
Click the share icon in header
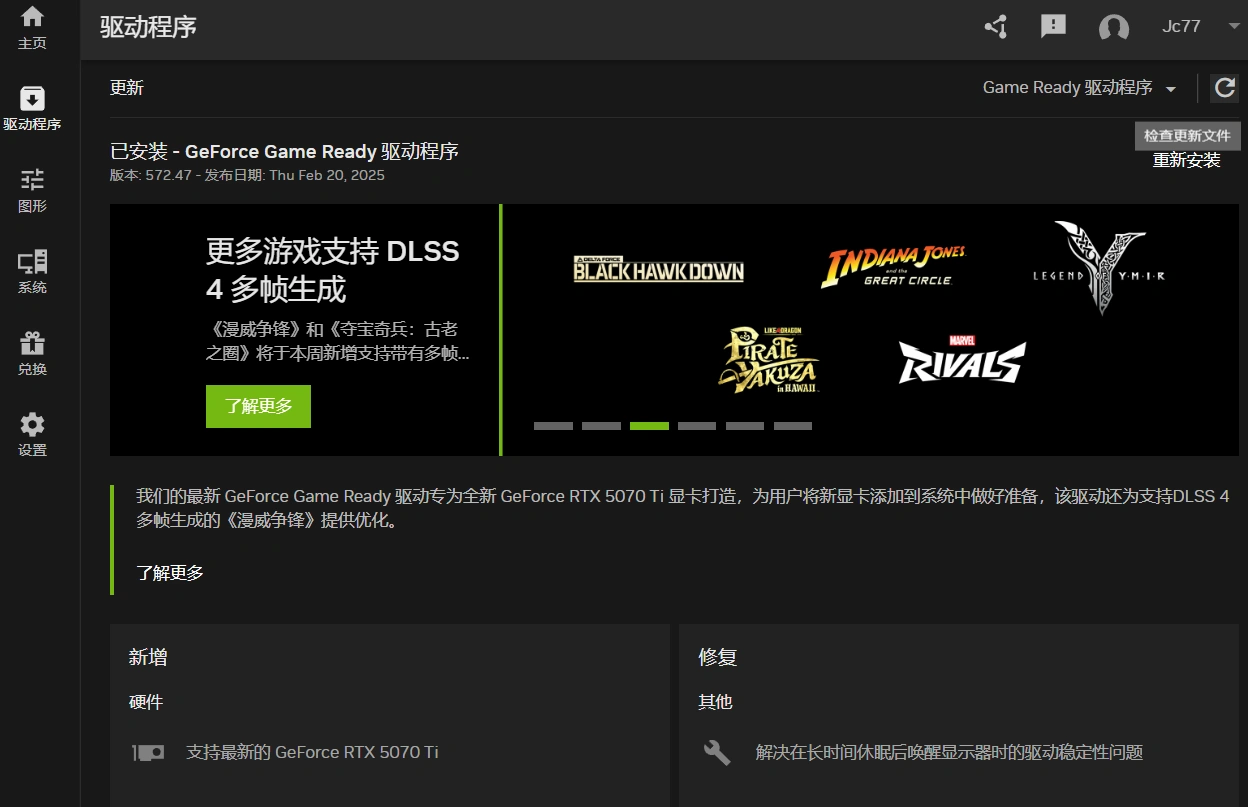pos(995,27)
